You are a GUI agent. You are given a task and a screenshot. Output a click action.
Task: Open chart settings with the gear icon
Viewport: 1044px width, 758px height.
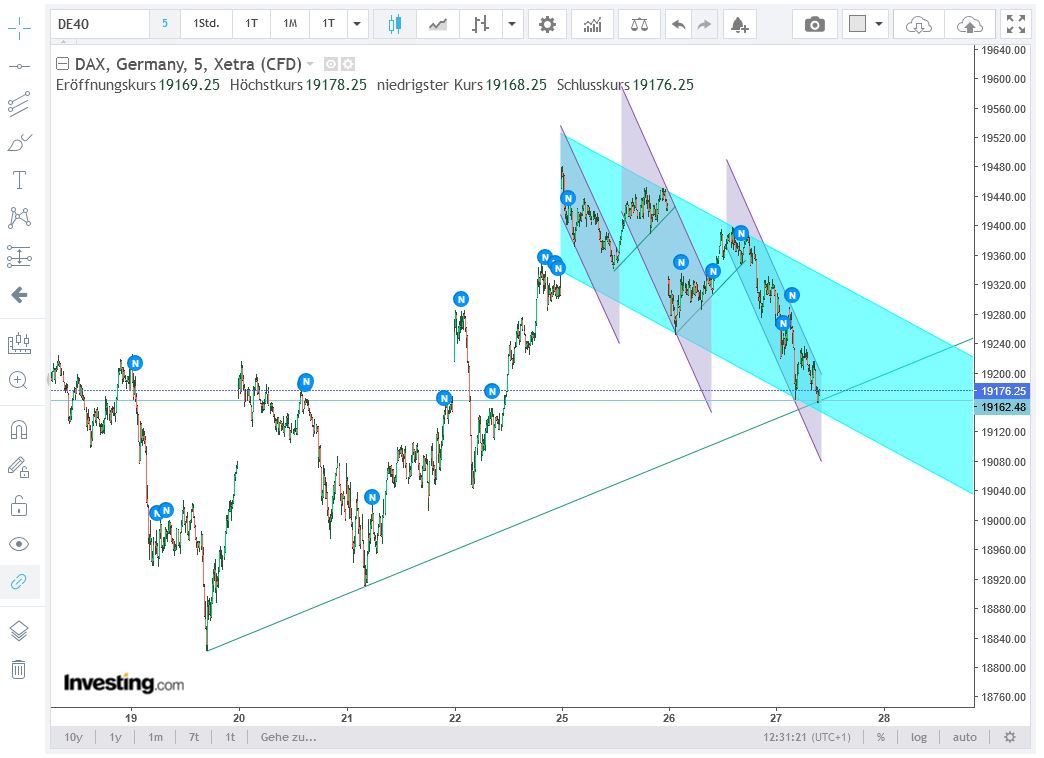[x=547, y=22]
